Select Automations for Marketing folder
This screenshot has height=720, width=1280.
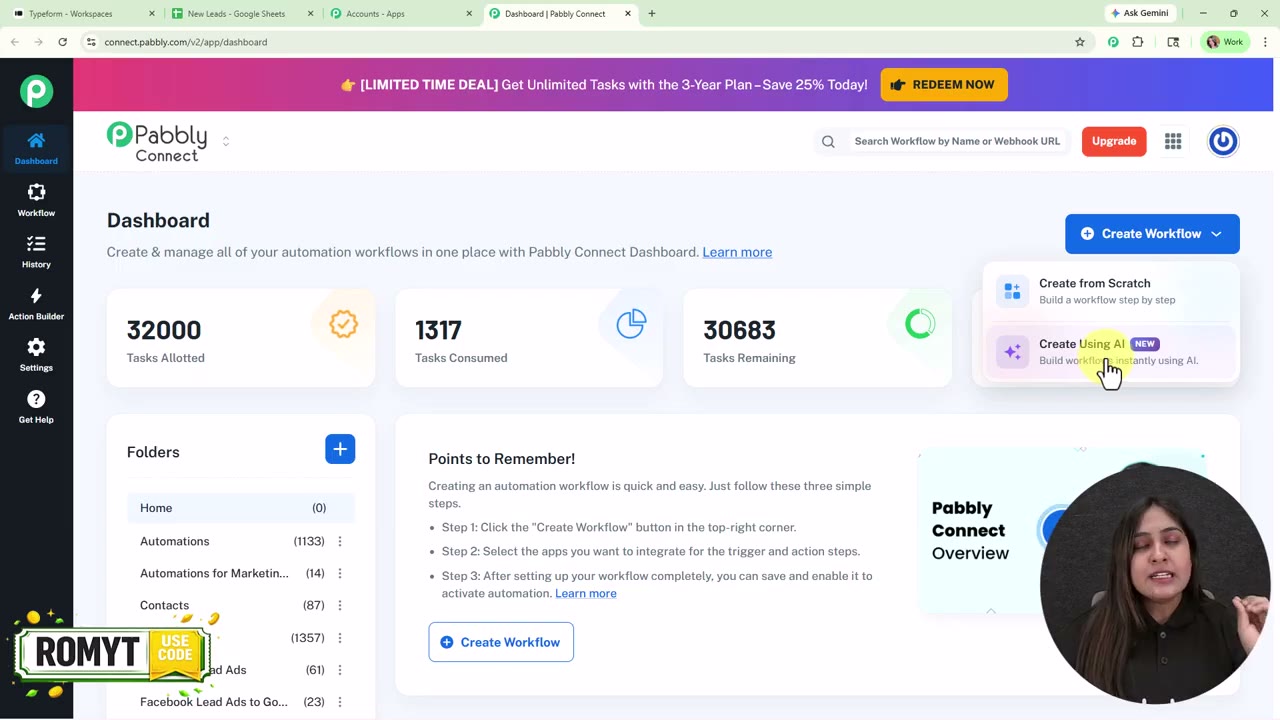click(214, 573)
